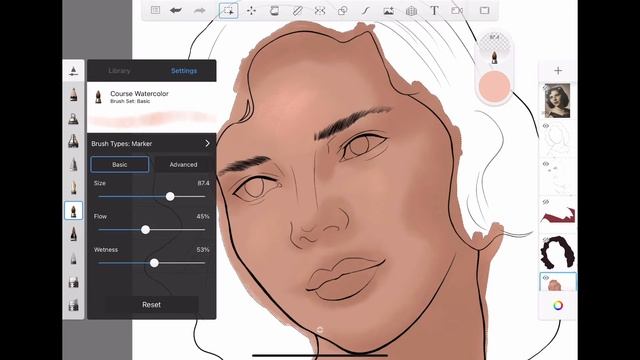This screenshot has height=360, width=640.
Task: Select the portrait photo layer thumbnail
Action: click(x=558, y=101)
